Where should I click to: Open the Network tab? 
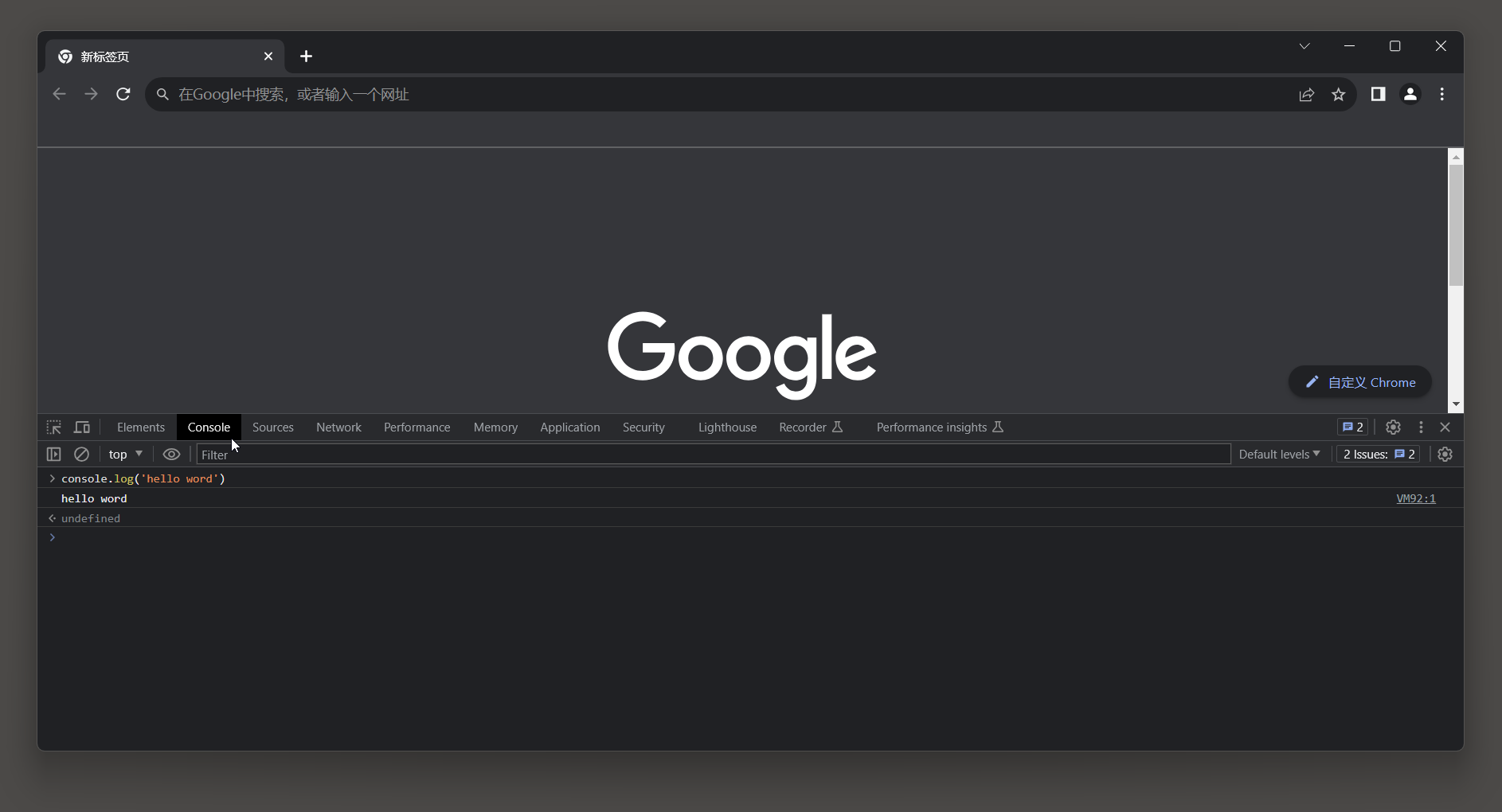point(338,427)
